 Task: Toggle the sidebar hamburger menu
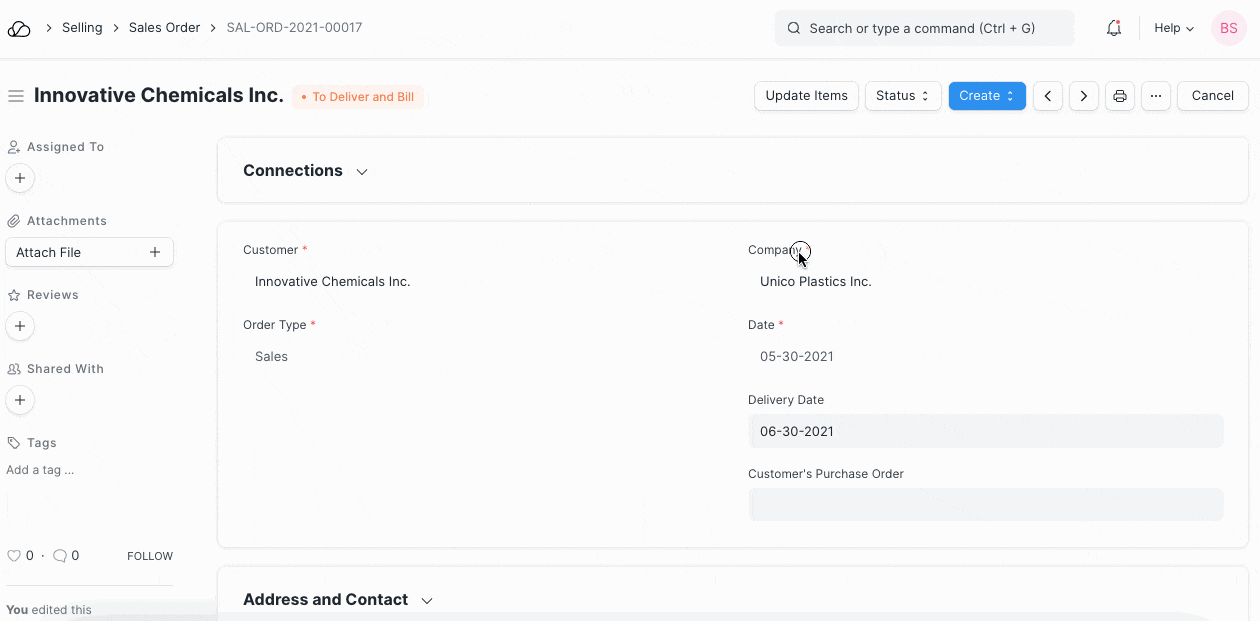coord(16,96)
